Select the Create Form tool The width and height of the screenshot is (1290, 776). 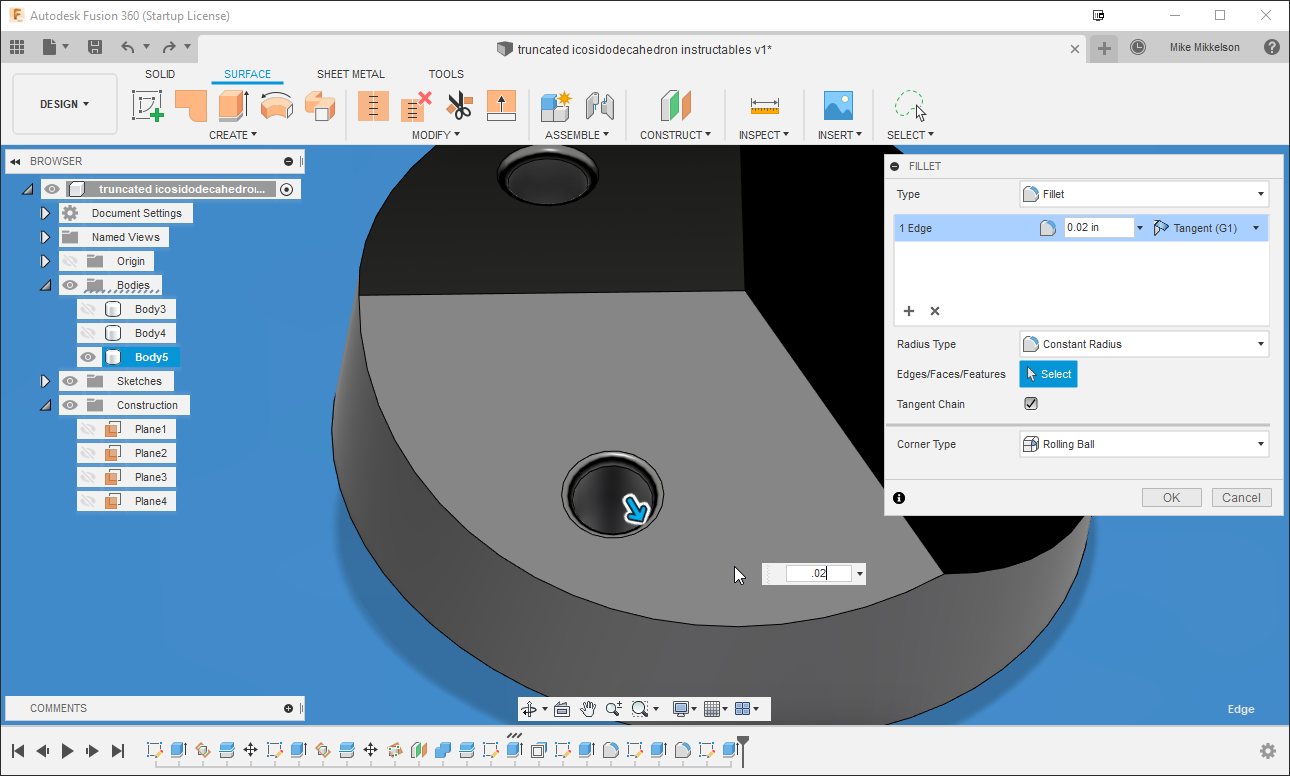[x=148, y=105]
